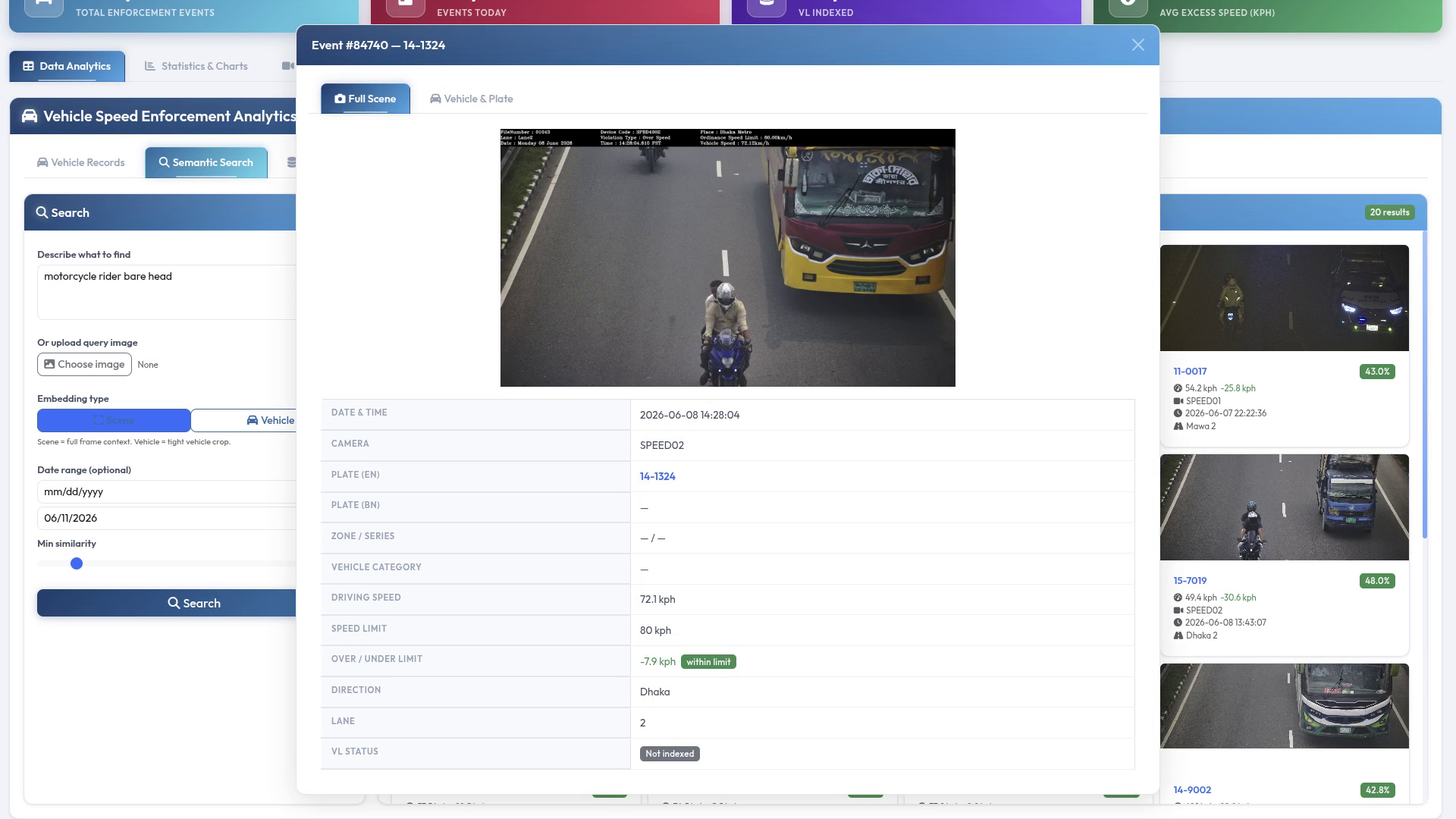Click the chart icon on Statistics & Charts tab
The height and width of the screenshot is (819, 1456).
pyautogui.click(x=150, y=66)
